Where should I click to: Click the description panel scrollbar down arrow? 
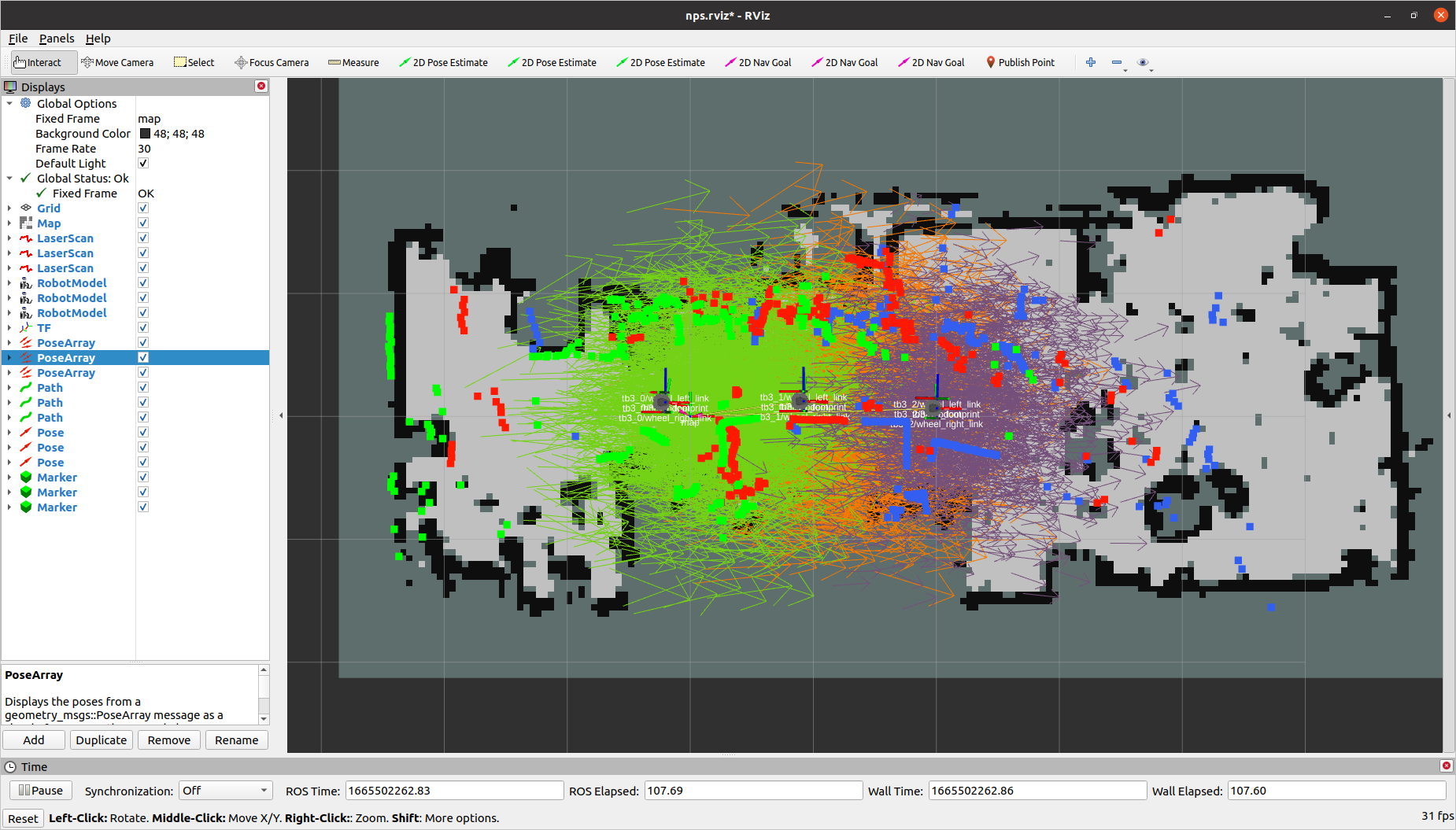264,719
